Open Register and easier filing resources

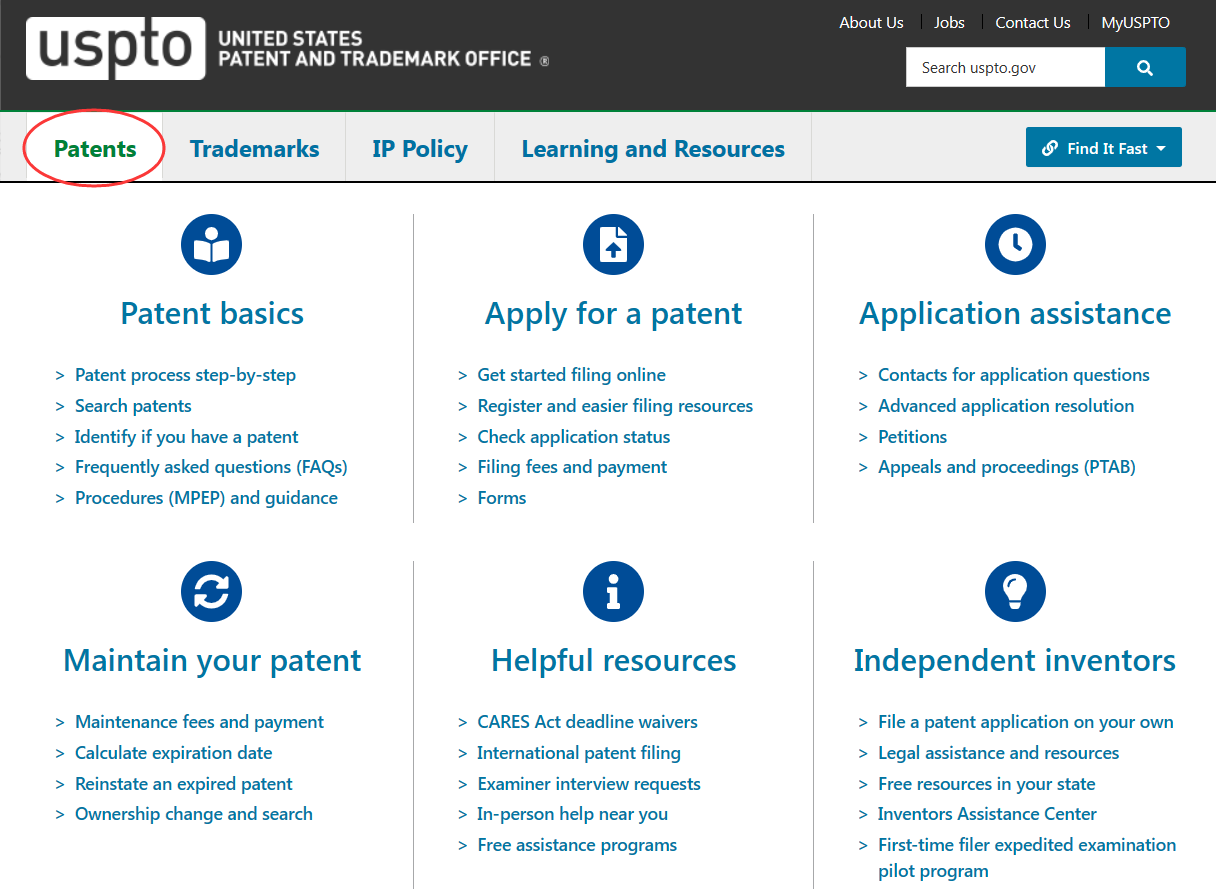click(x=615, y=406)
